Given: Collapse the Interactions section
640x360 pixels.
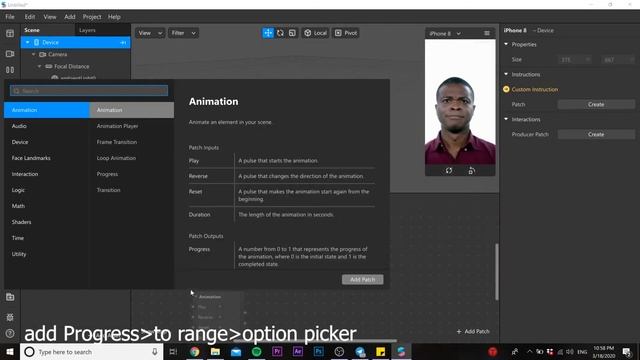Looking at the screenshot, I should click(x=506, y=119).
